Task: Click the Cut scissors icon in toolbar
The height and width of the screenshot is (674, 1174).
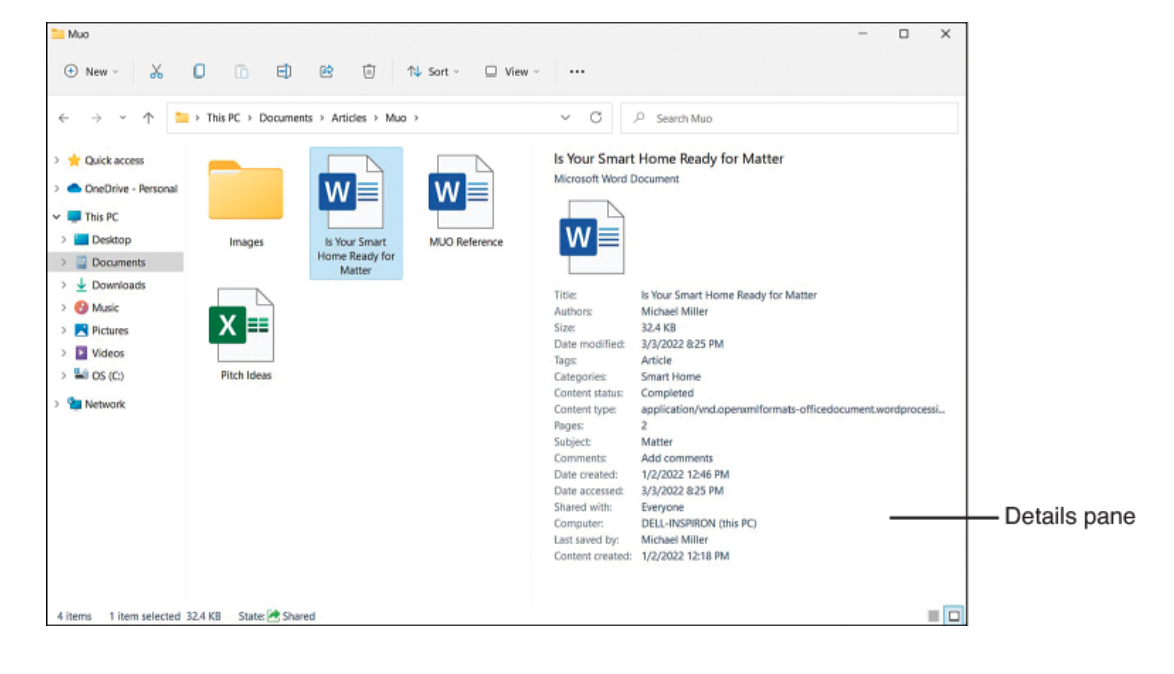Action: tap(156, 72)
